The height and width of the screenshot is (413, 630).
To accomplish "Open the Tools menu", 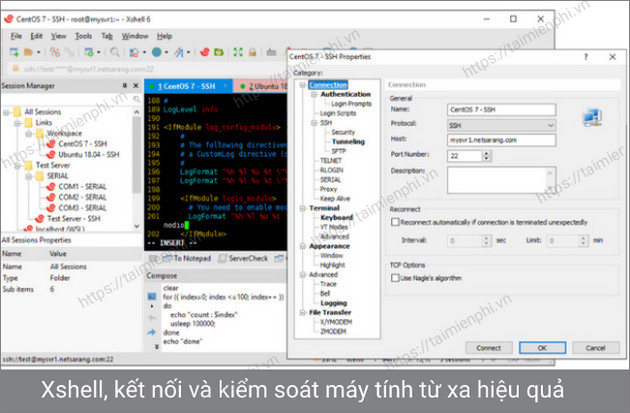I will [x=83, y=36].
